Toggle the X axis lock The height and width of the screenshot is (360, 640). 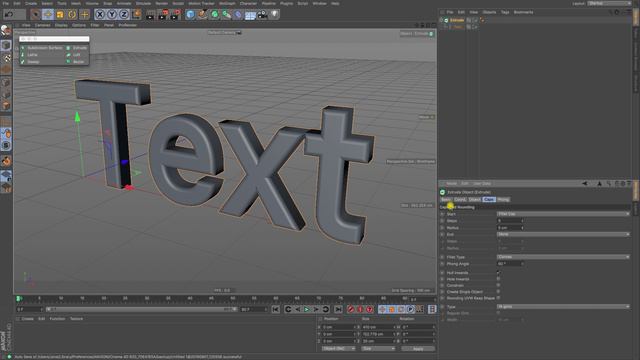point(100,15)
